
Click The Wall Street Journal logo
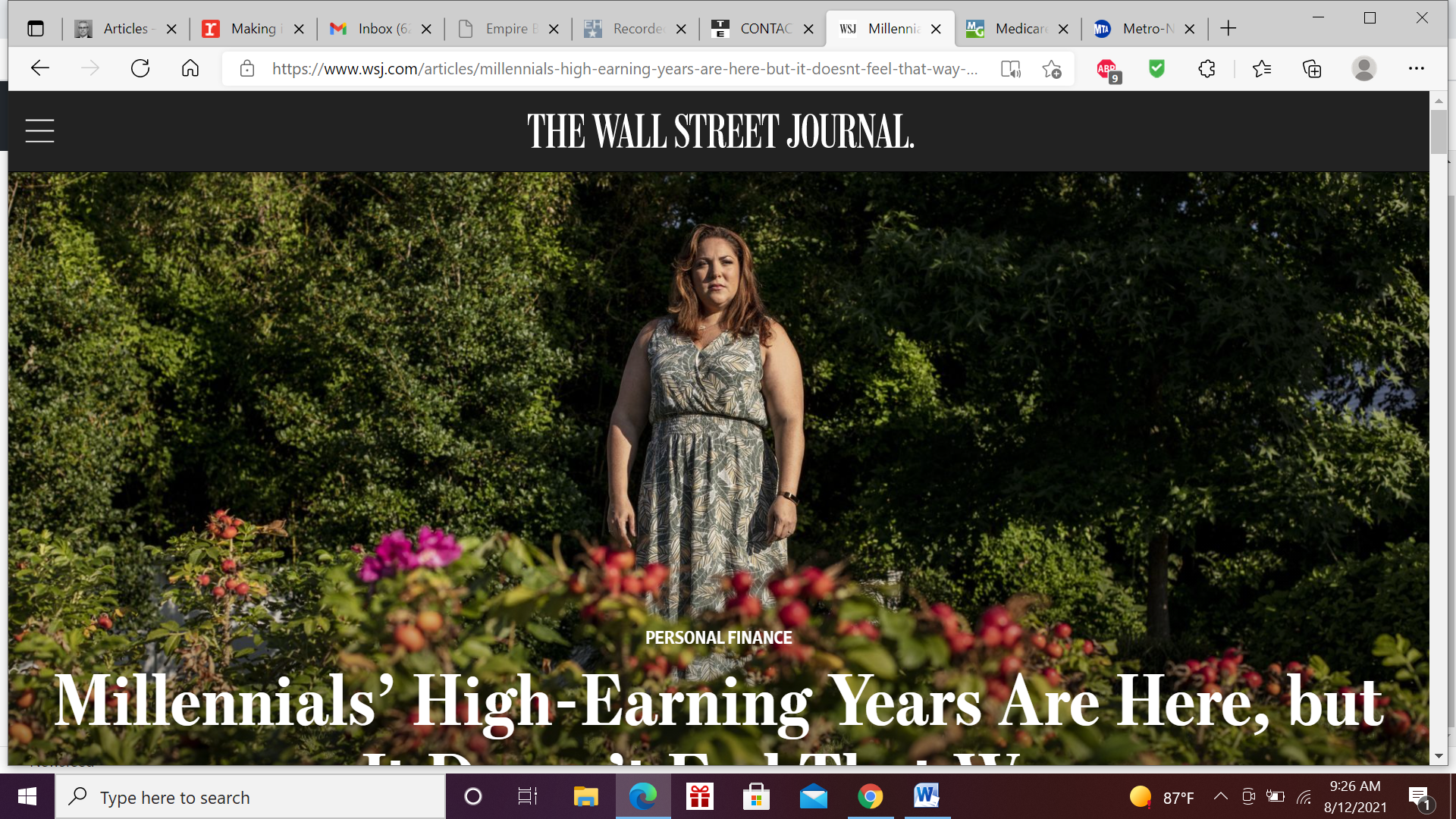pyautogui.click(x=720, y=131)
